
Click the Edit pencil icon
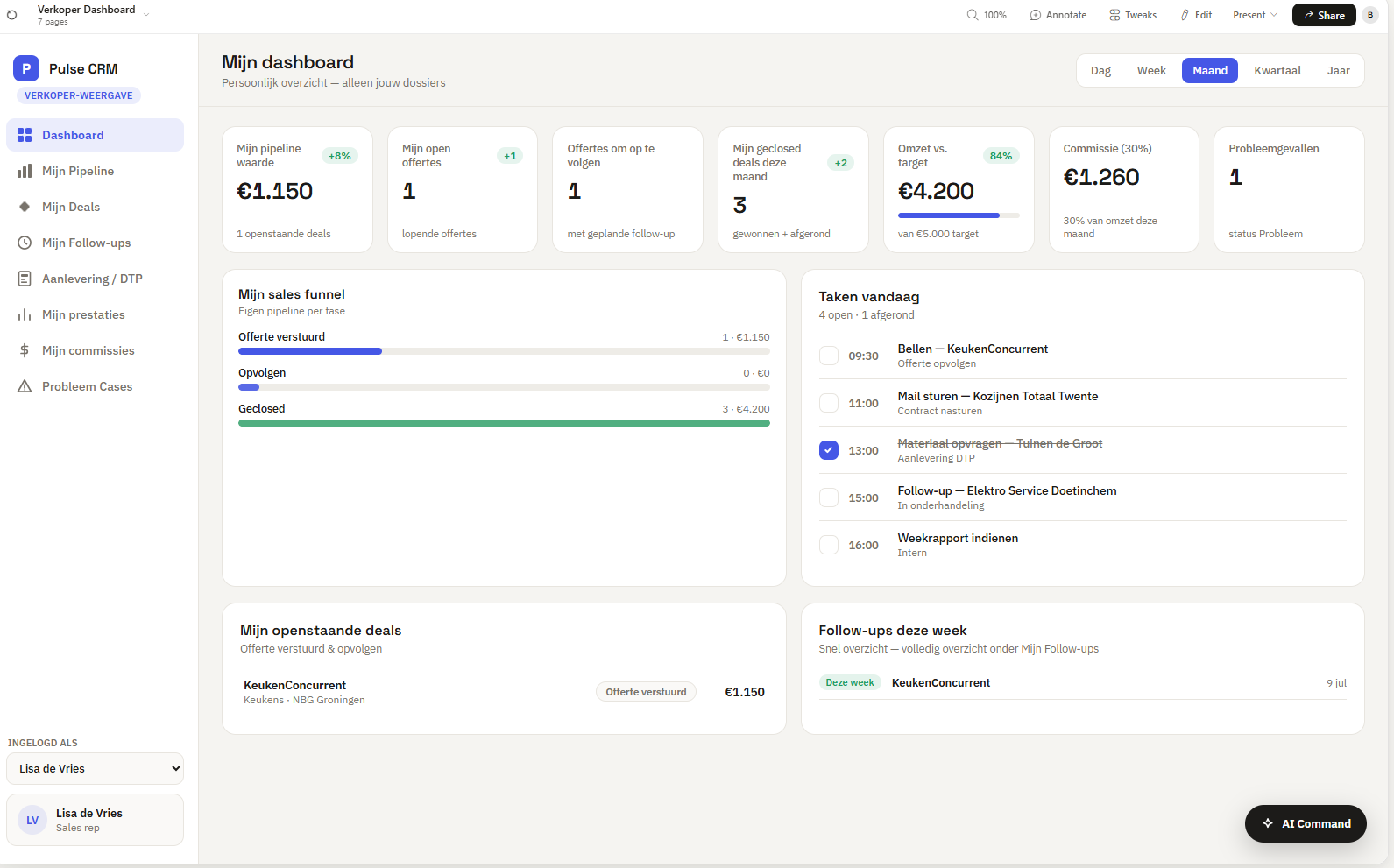(1185, 15)
